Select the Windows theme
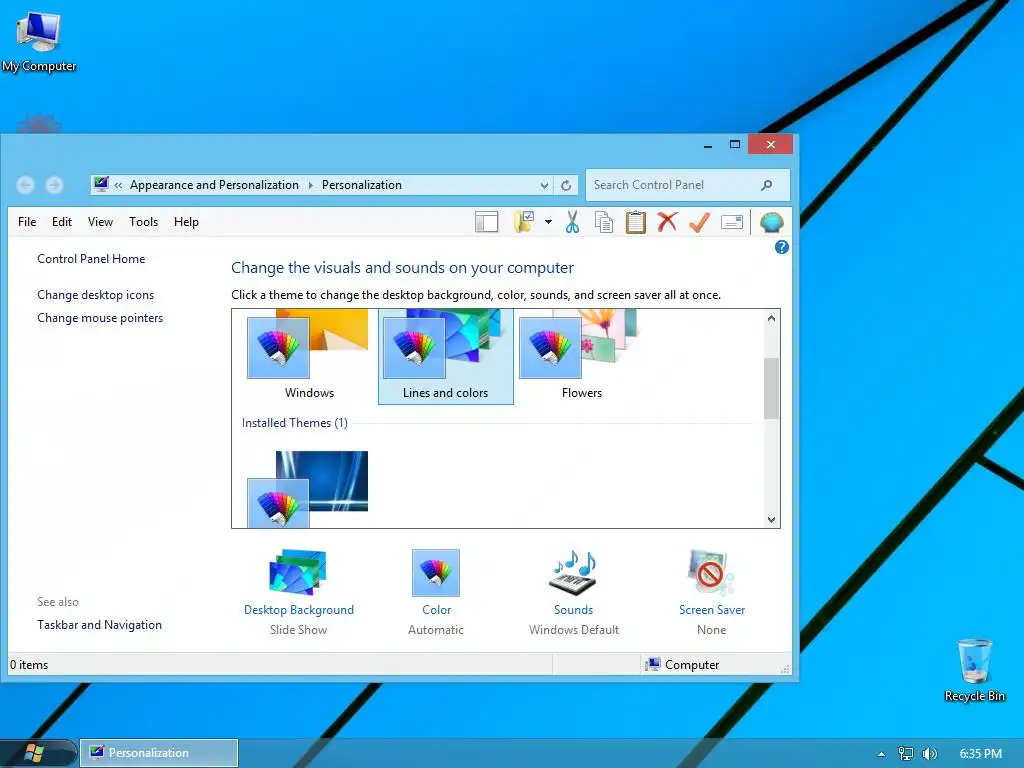 [x=310, y=357]
